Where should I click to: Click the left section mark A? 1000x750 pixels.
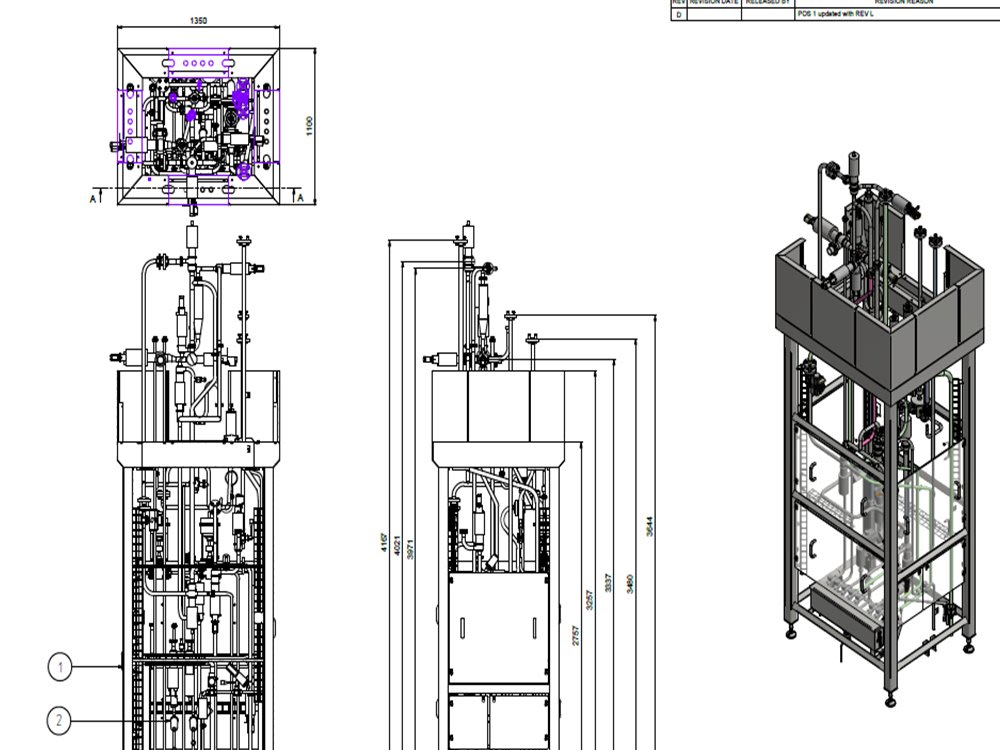(x=92, y=199)
